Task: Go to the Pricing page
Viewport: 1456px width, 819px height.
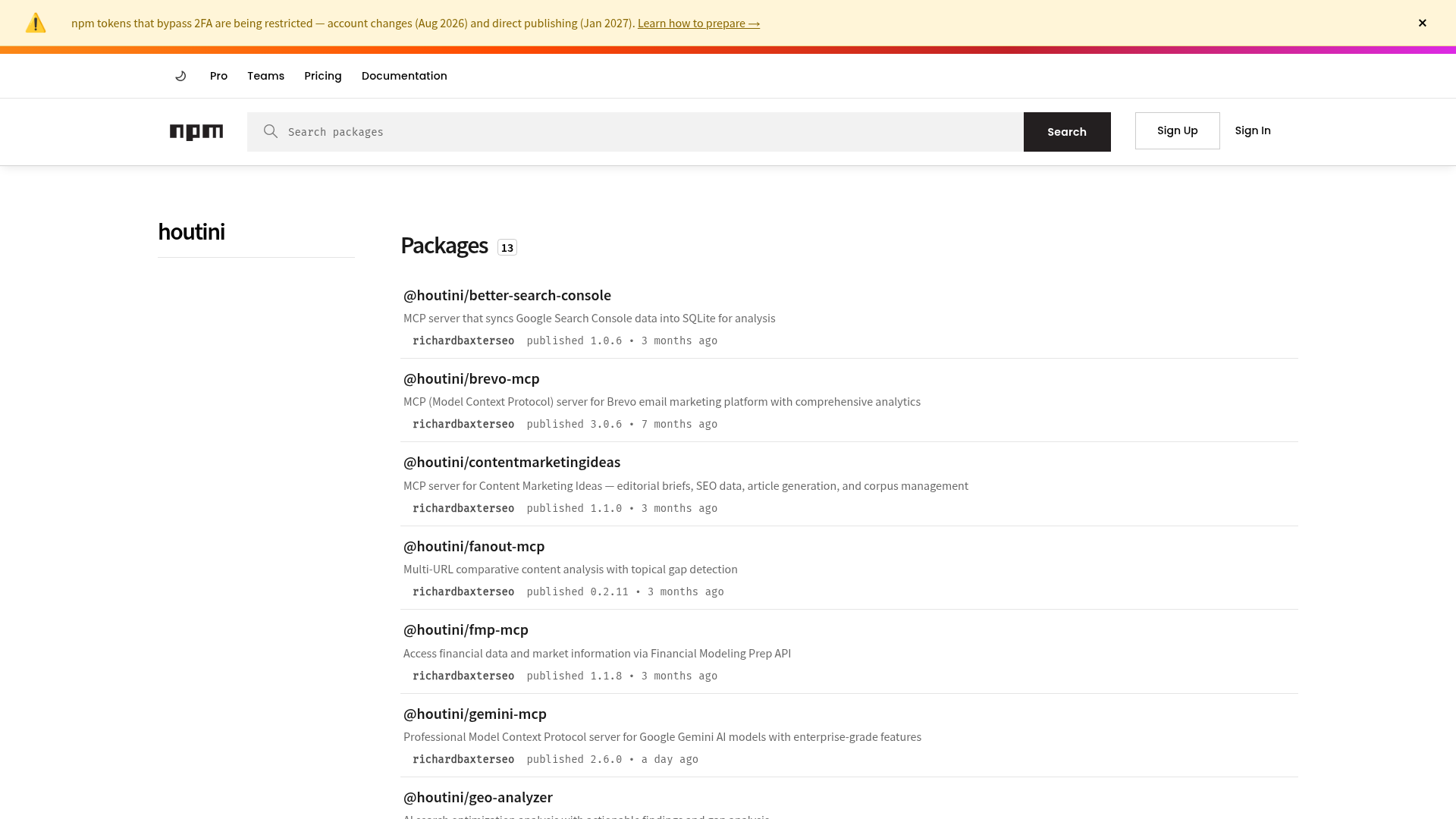Action: (x=323, y=76)
